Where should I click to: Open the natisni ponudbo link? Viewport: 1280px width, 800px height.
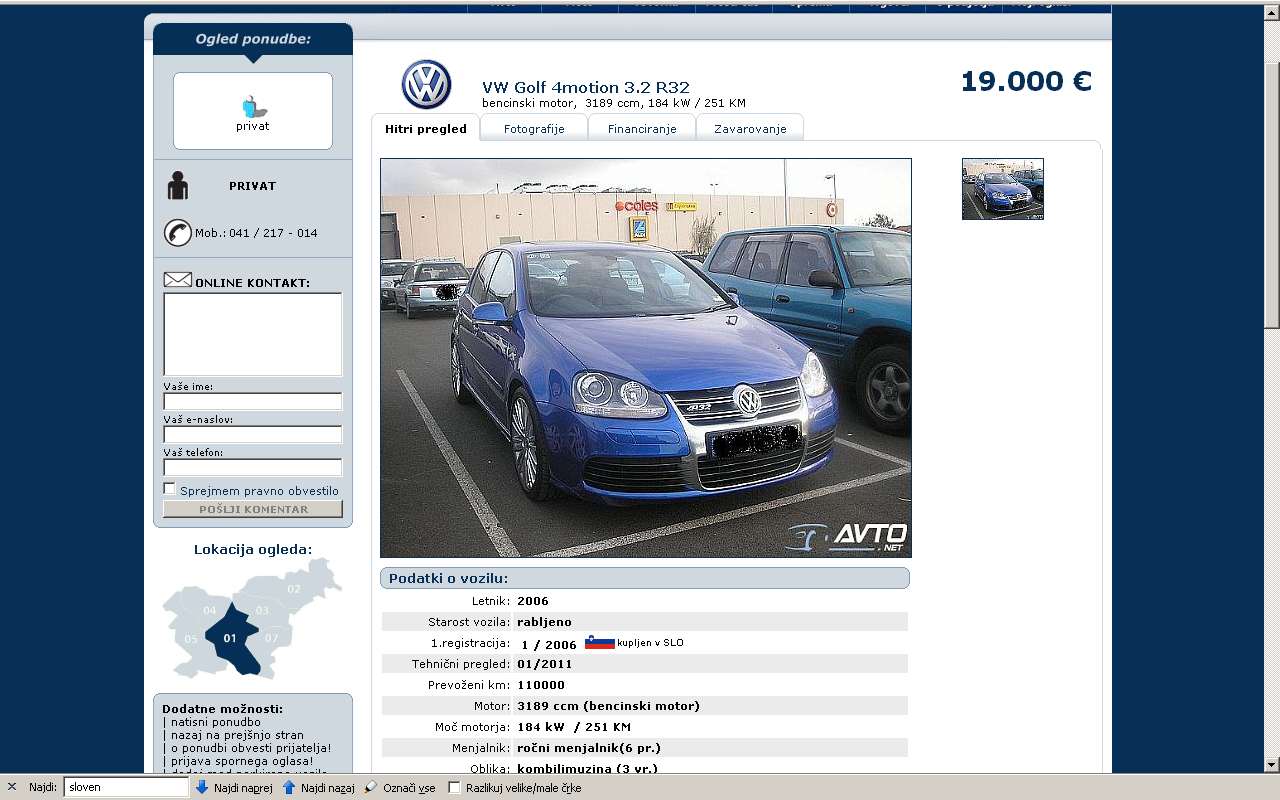tap(215, 722)
